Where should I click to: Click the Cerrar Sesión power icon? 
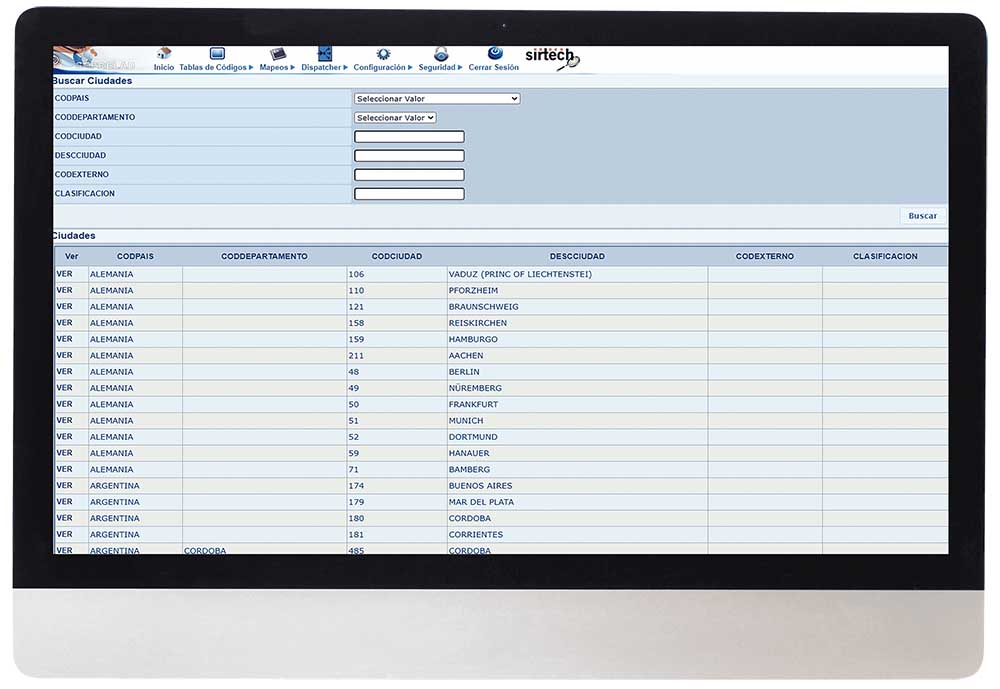[x=495, y=53]
